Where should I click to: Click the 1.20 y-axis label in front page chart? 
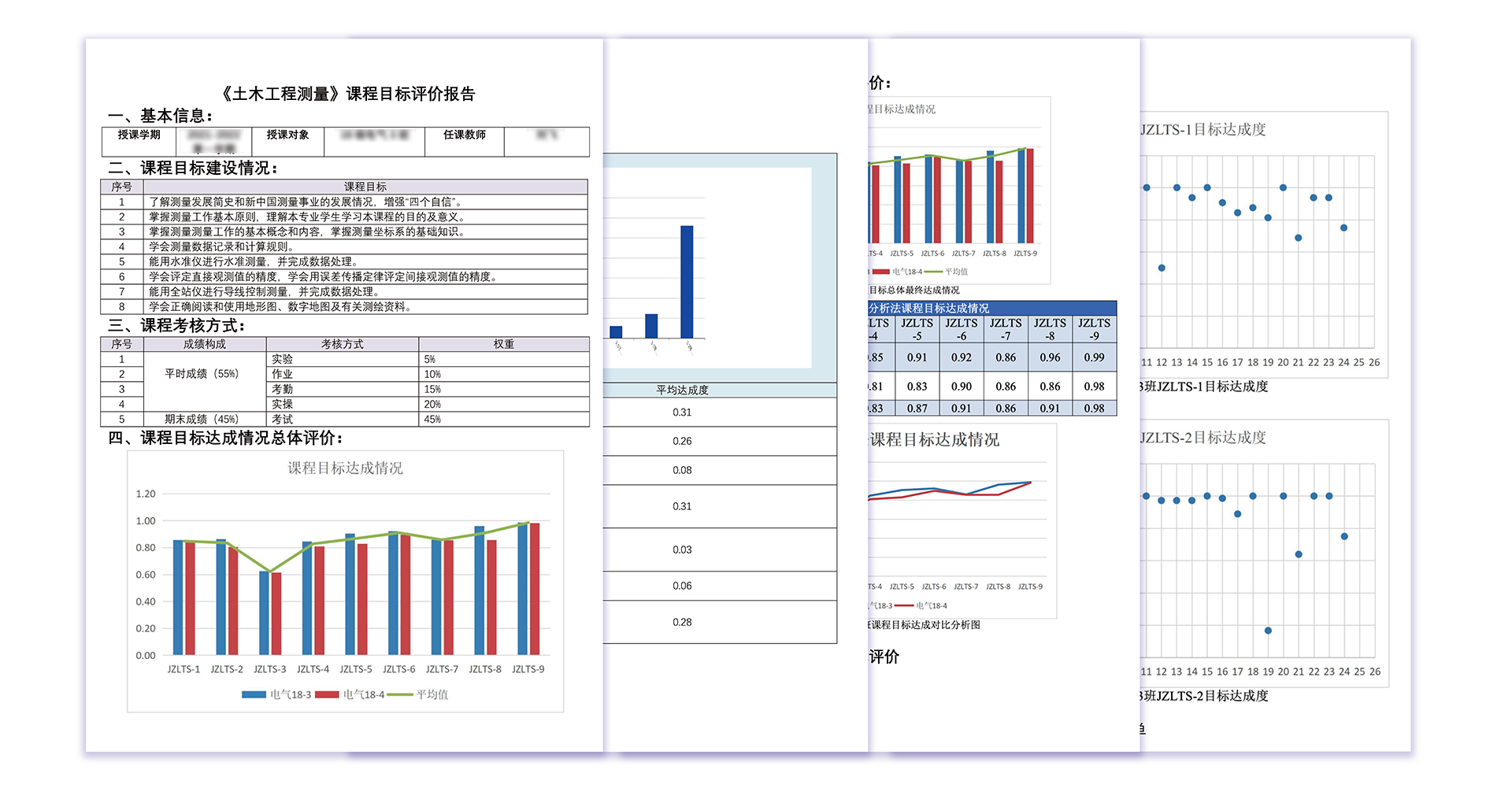[146, 494]
